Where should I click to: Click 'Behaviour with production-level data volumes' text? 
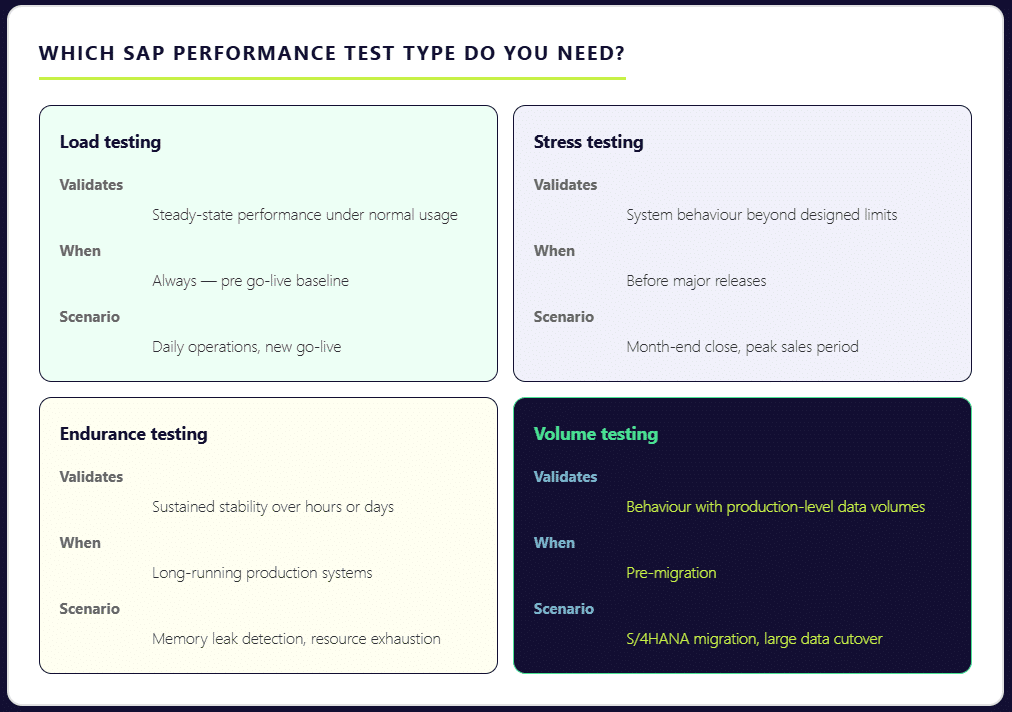click(775, 507)
